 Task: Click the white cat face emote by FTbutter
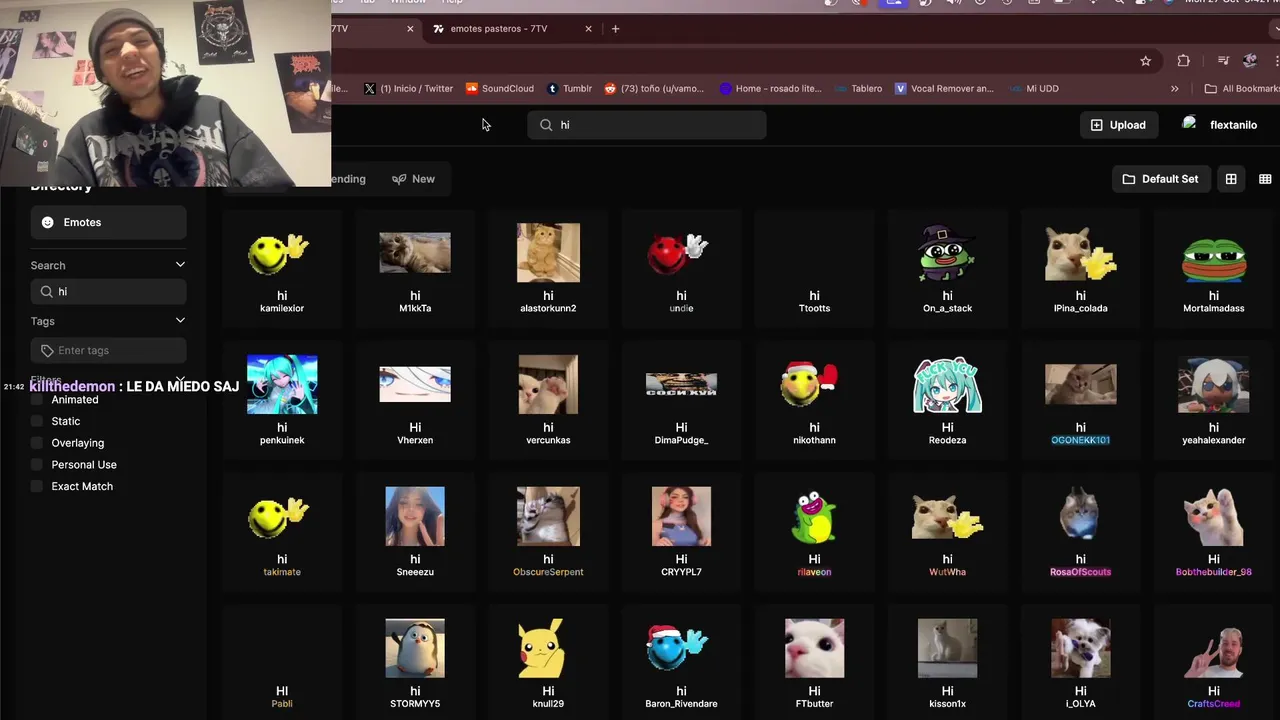point(814,648)
